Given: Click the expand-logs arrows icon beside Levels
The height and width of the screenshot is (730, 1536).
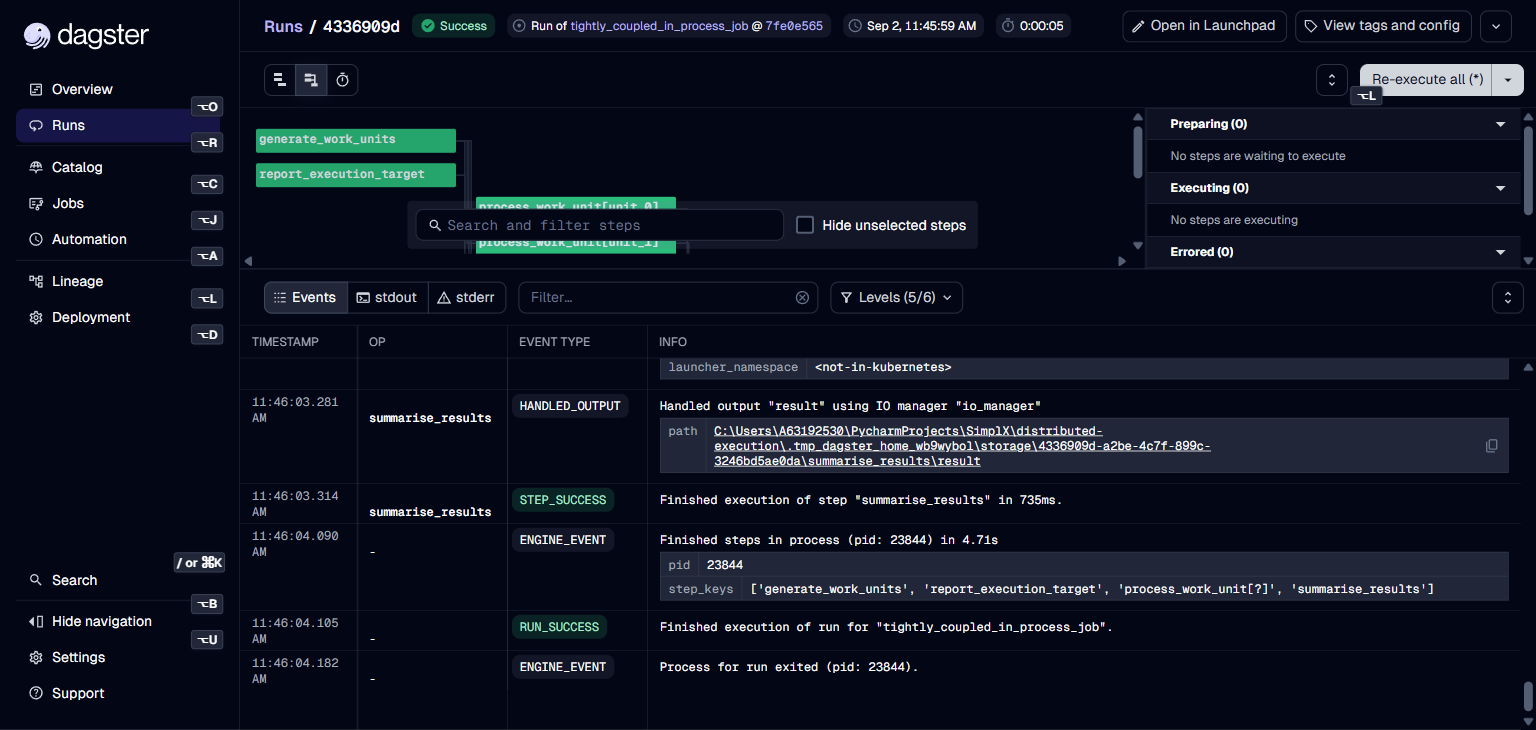Looking at the screenshot, I should pos(1507,297).
